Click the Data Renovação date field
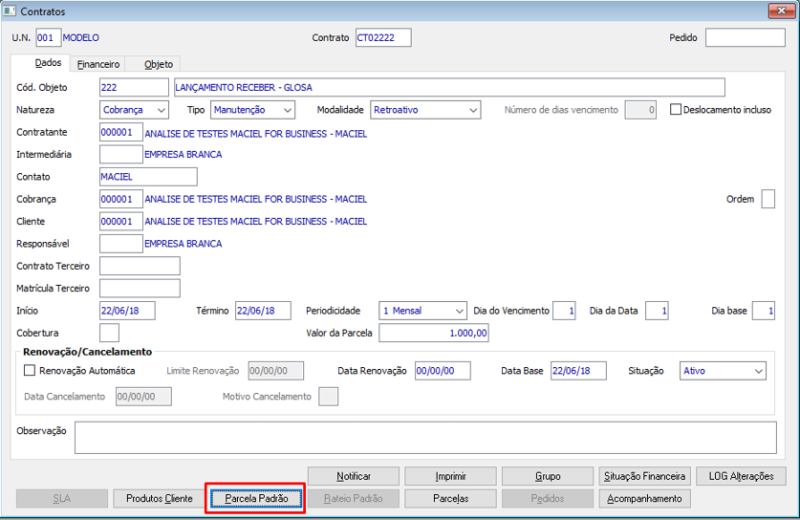This screenshot has height=520, width=800. pyautogui.click(x=443, y=371)
